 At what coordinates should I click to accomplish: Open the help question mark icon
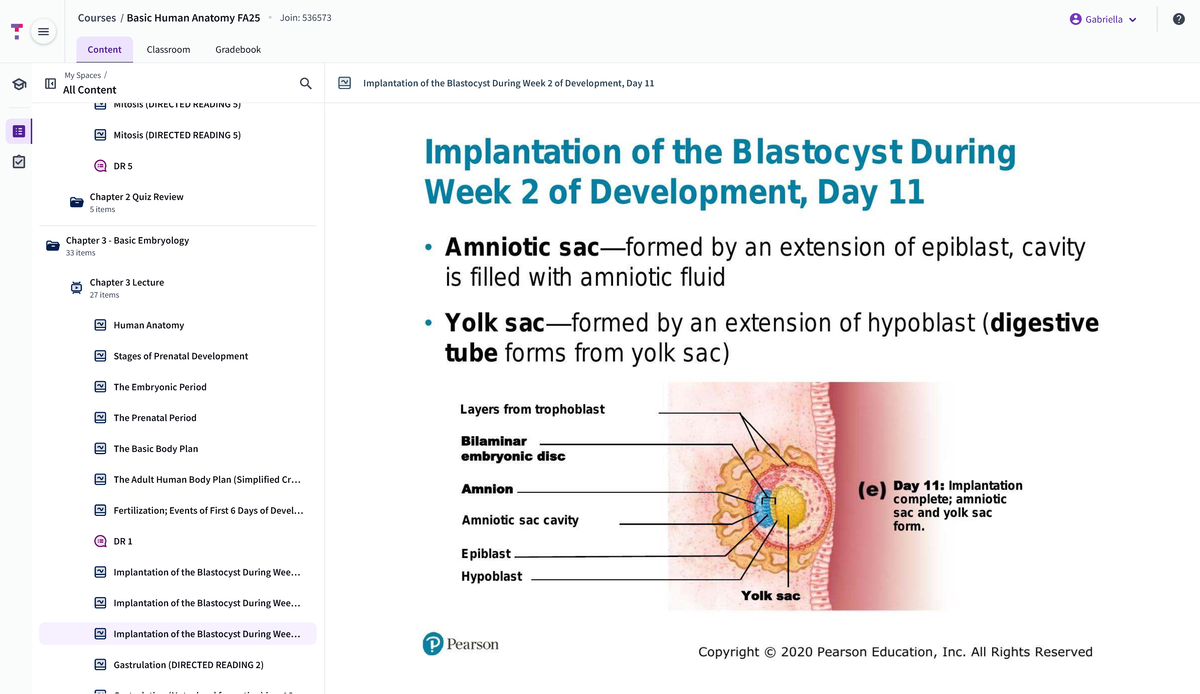point(1178,19)
